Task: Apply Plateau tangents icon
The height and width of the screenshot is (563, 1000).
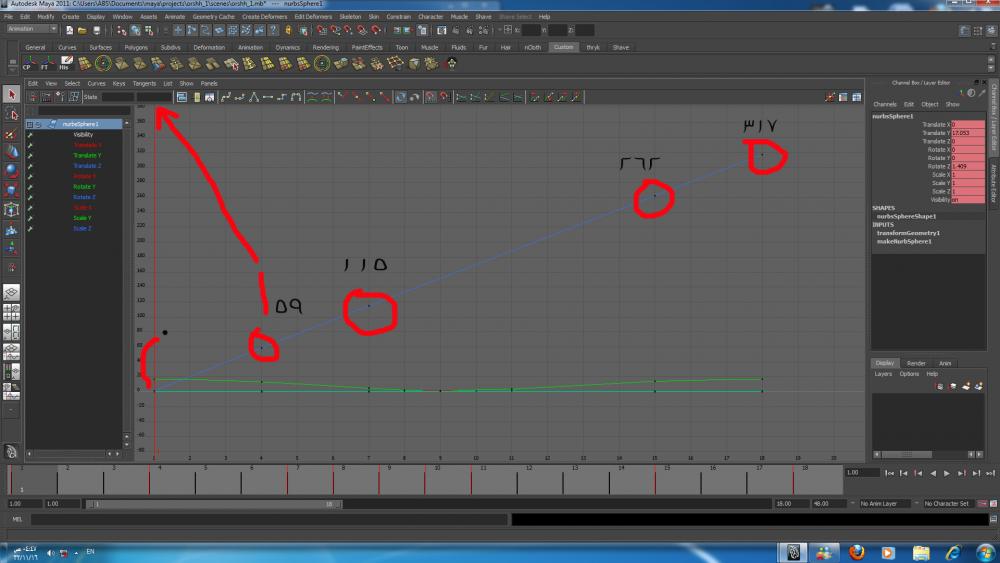Action: pos(295,97)
